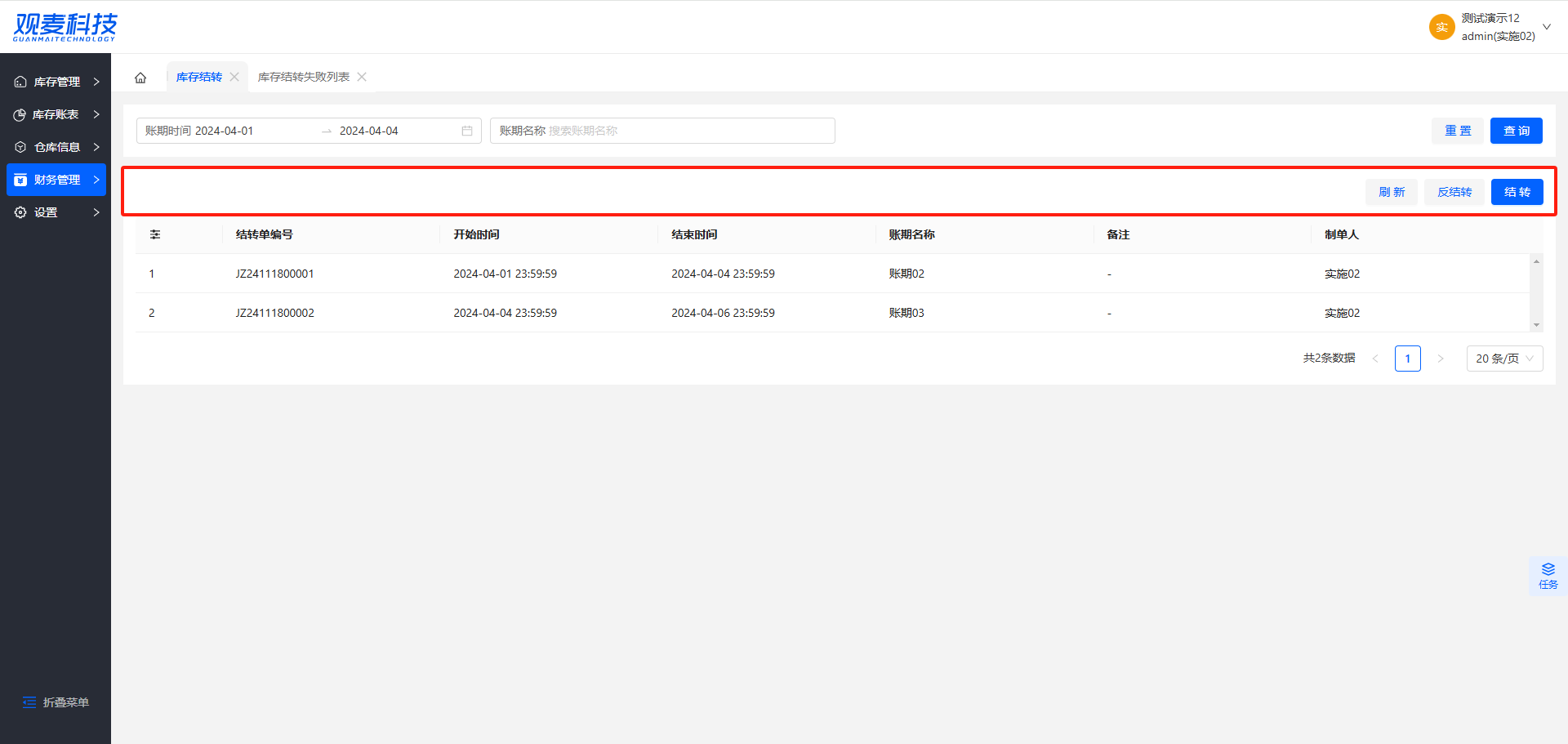Click the 设置 gear icon
This screenshot has width=1568, height=744.
[x=20, y=212]
